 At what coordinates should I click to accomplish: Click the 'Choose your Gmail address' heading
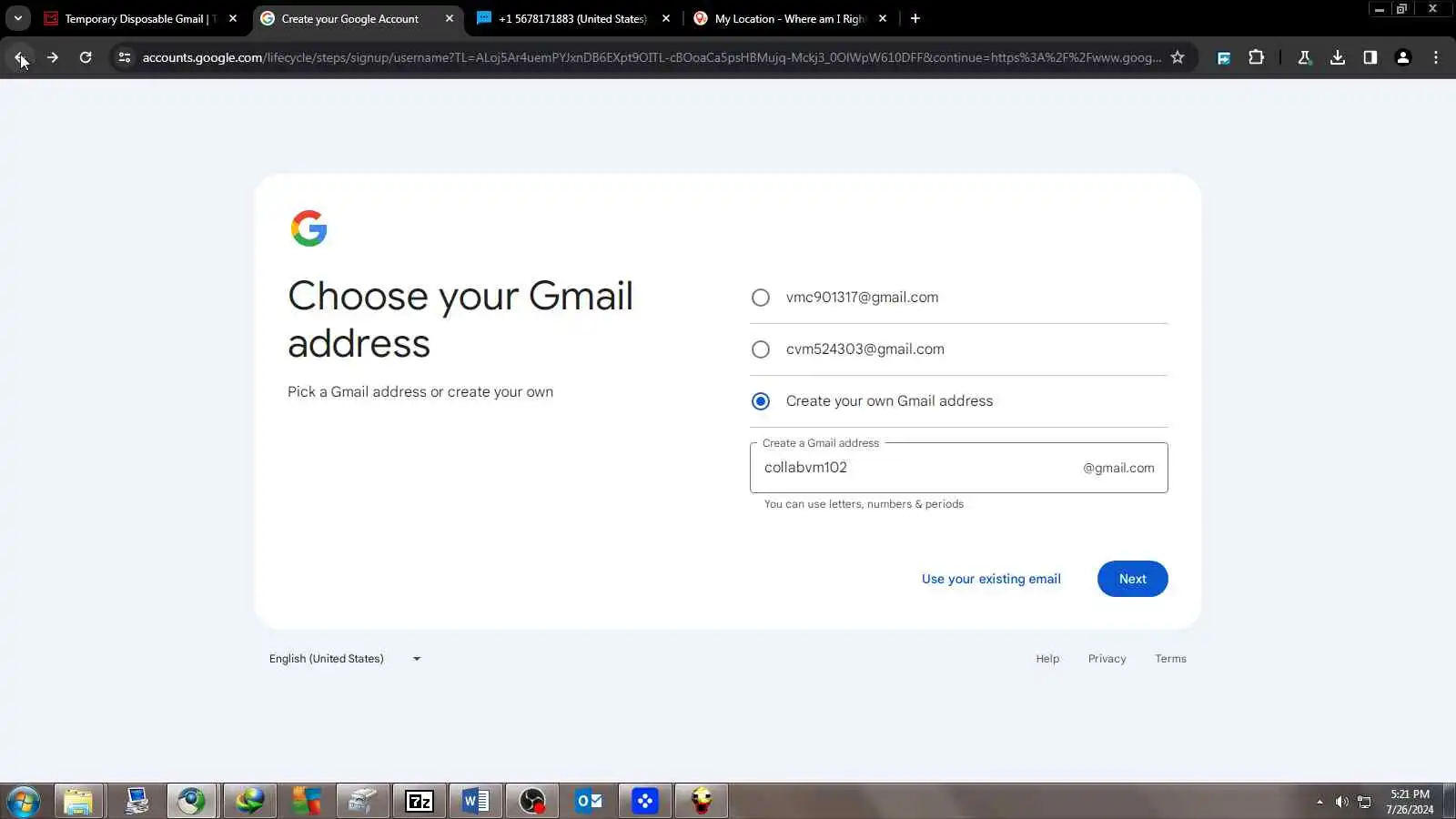tap(460, 320)
